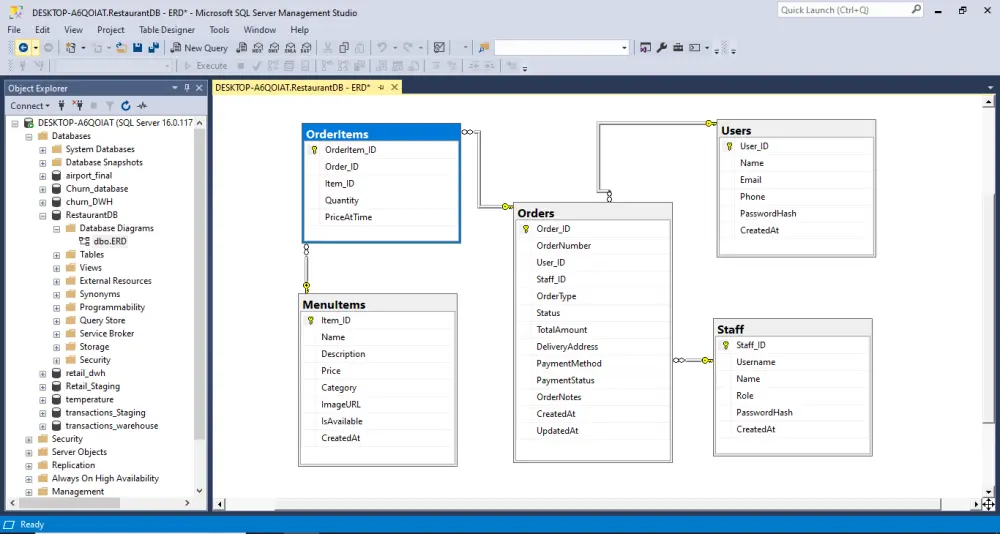Expand the Programmability folder
Image resolution: width=1000 pixels, height=534 pixels.
coord(57,308)
